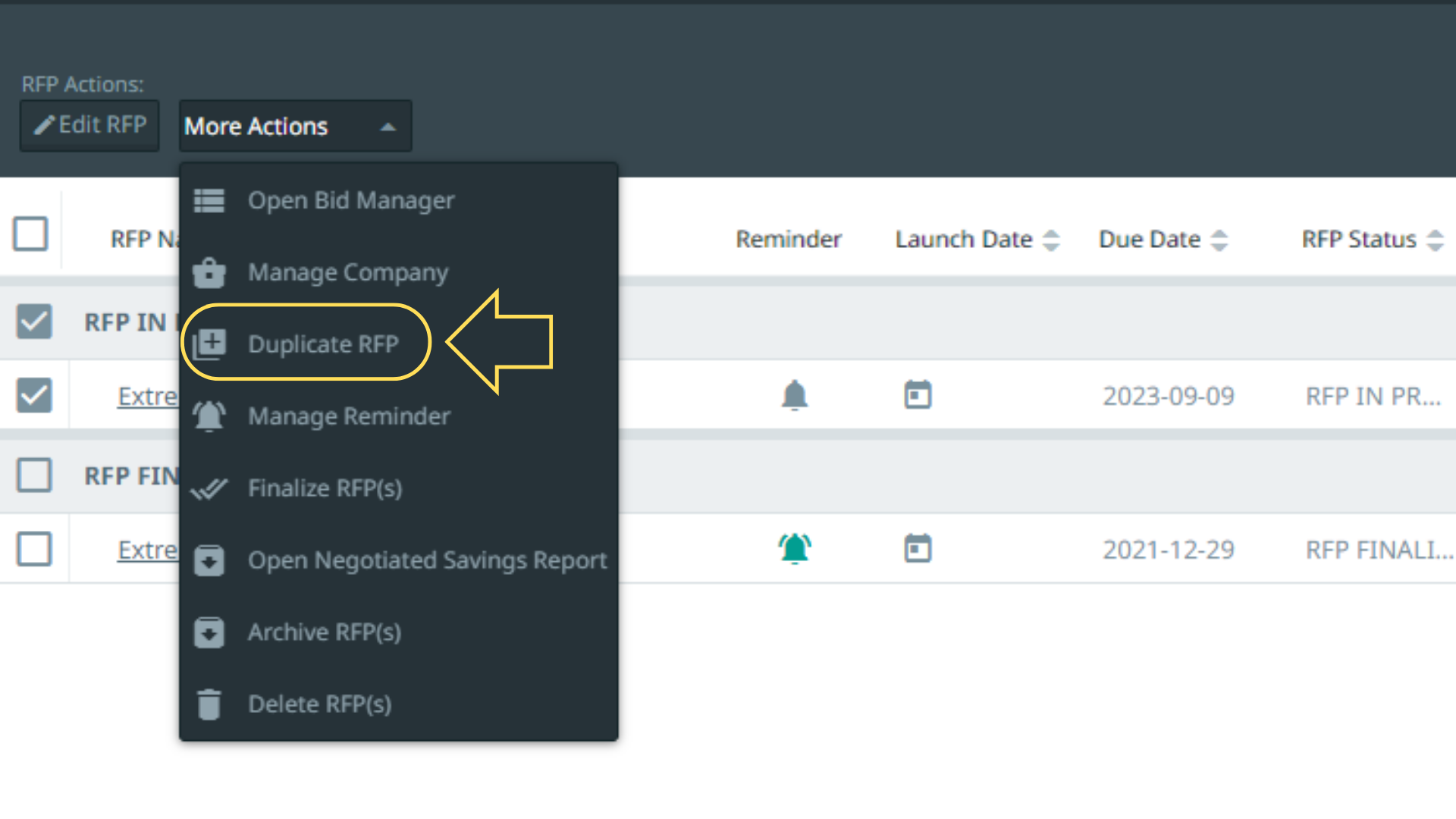Click the launch date calendar icon in 2021-12-29 row
The height and width of the screenshot is (819, 1456).
click(x=918, y=549)
